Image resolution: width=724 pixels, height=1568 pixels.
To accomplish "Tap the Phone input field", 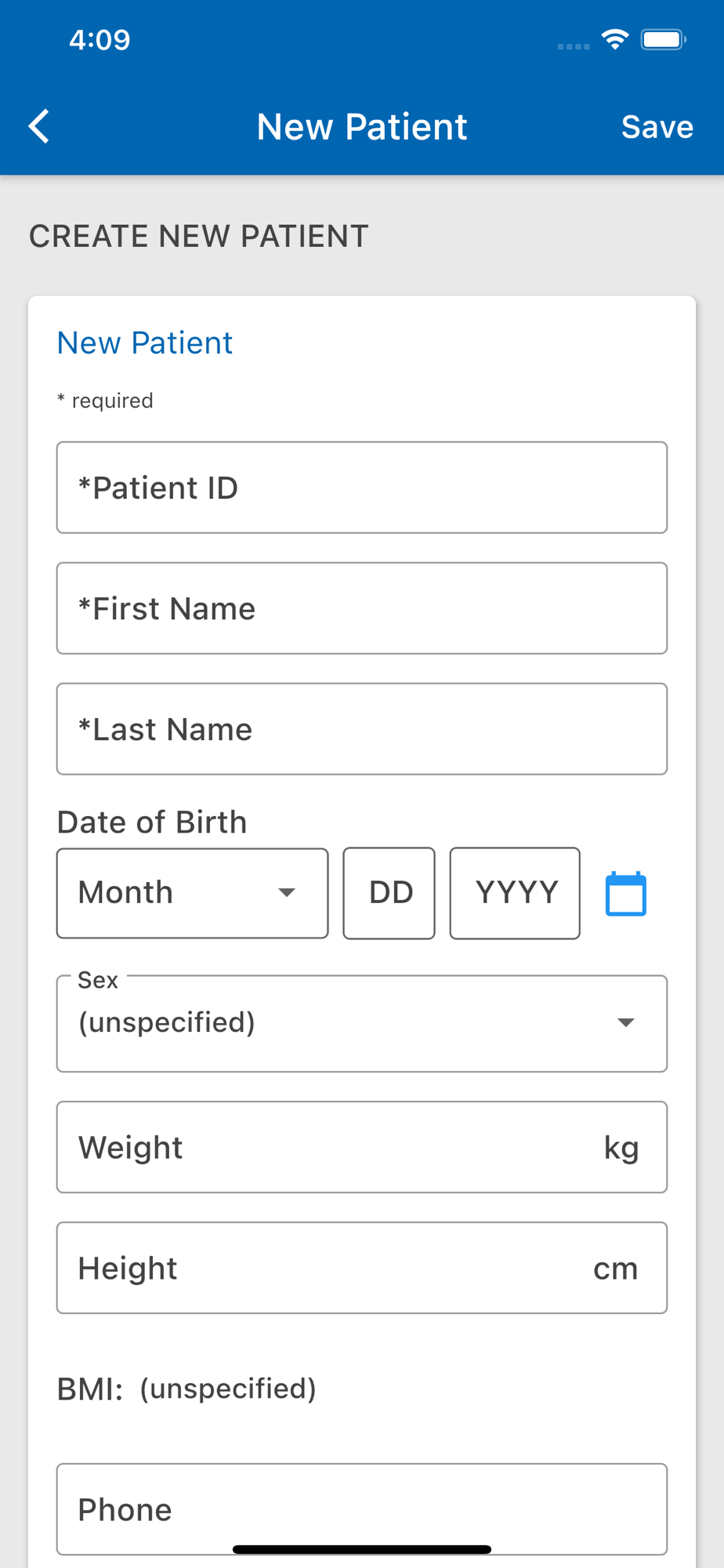I will 361,1509.
